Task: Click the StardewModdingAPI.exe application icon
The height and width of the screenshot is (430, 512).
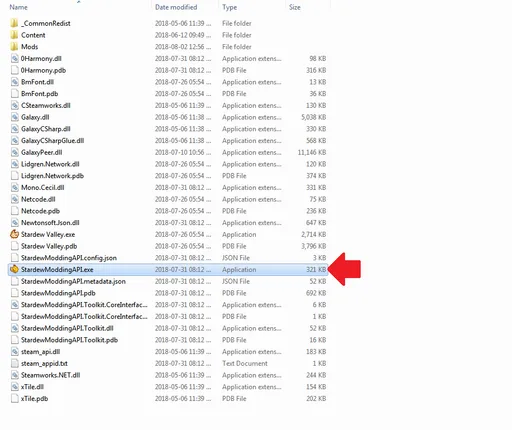Action: (14, 269)
